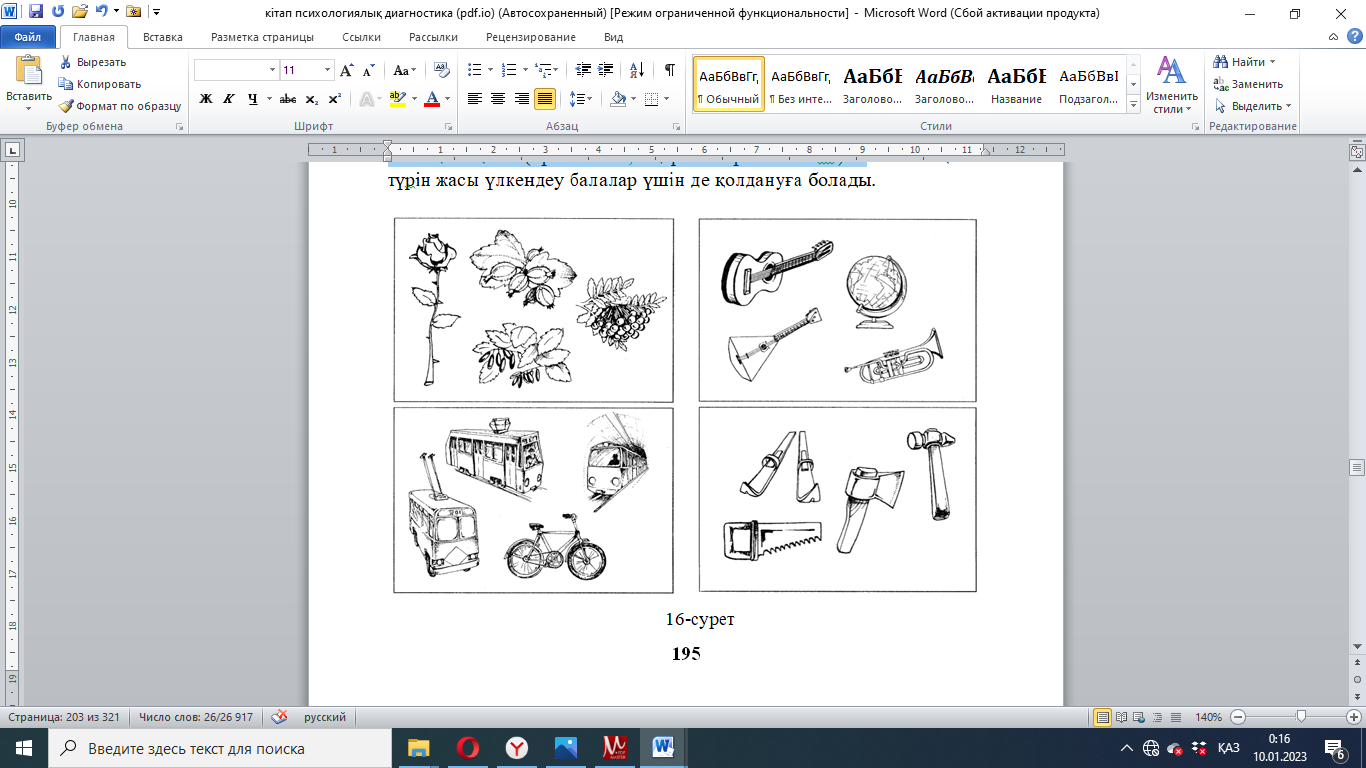
Task: Apply subscript formatting
Action: click(312, 98)
